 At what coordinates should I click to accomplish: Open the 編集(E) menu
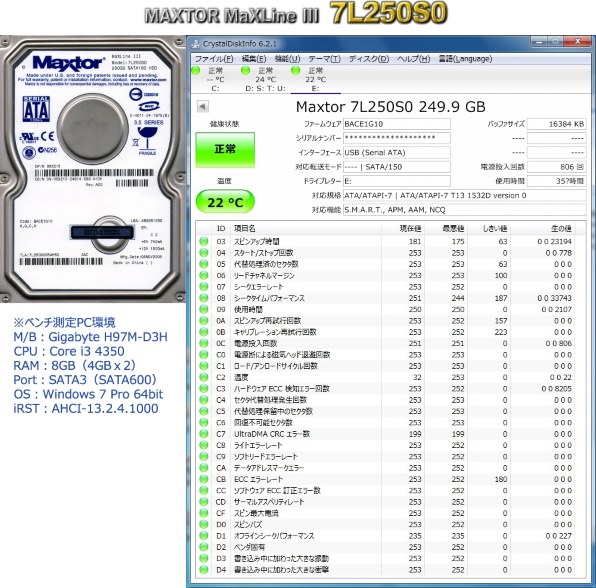tap(254, 59)
